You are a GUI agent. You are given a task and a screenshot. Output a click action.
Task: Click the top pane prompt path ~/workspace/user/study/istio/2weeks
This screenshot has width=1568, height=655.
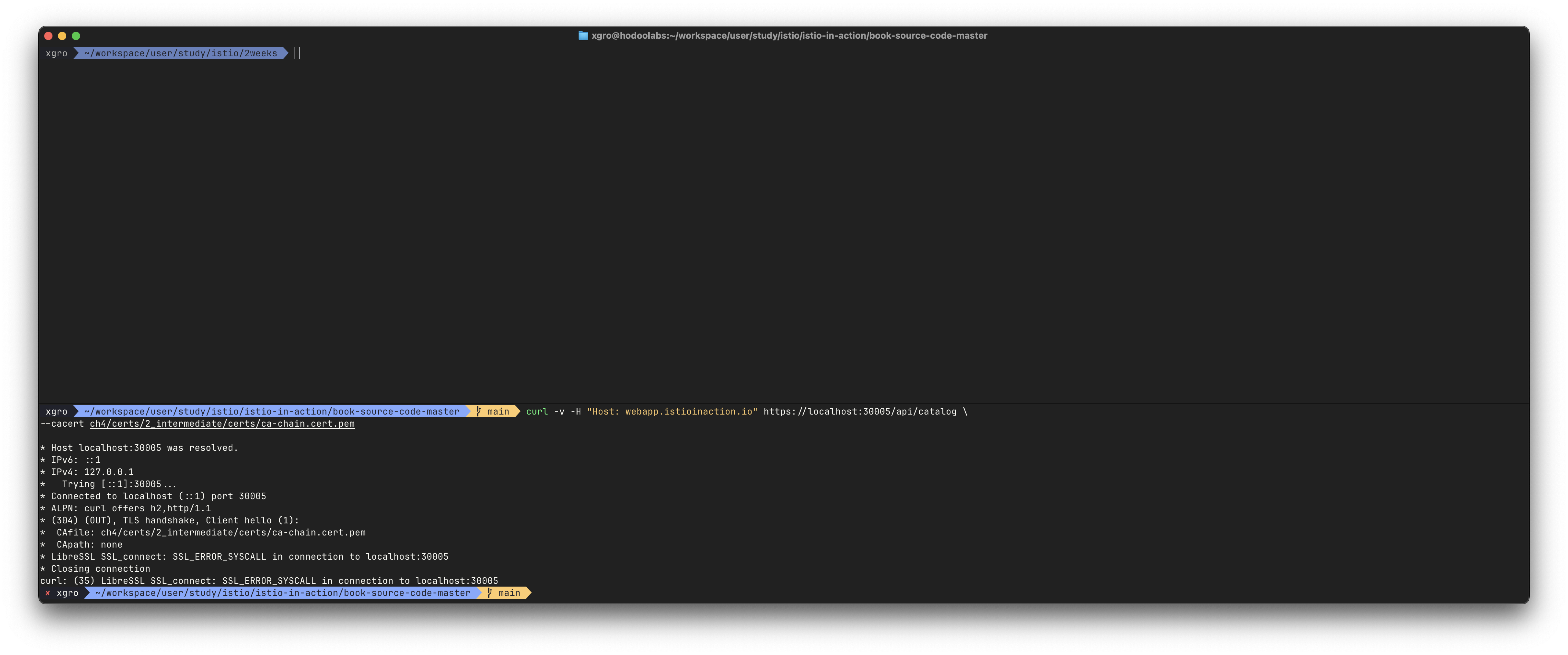point(181,53)
